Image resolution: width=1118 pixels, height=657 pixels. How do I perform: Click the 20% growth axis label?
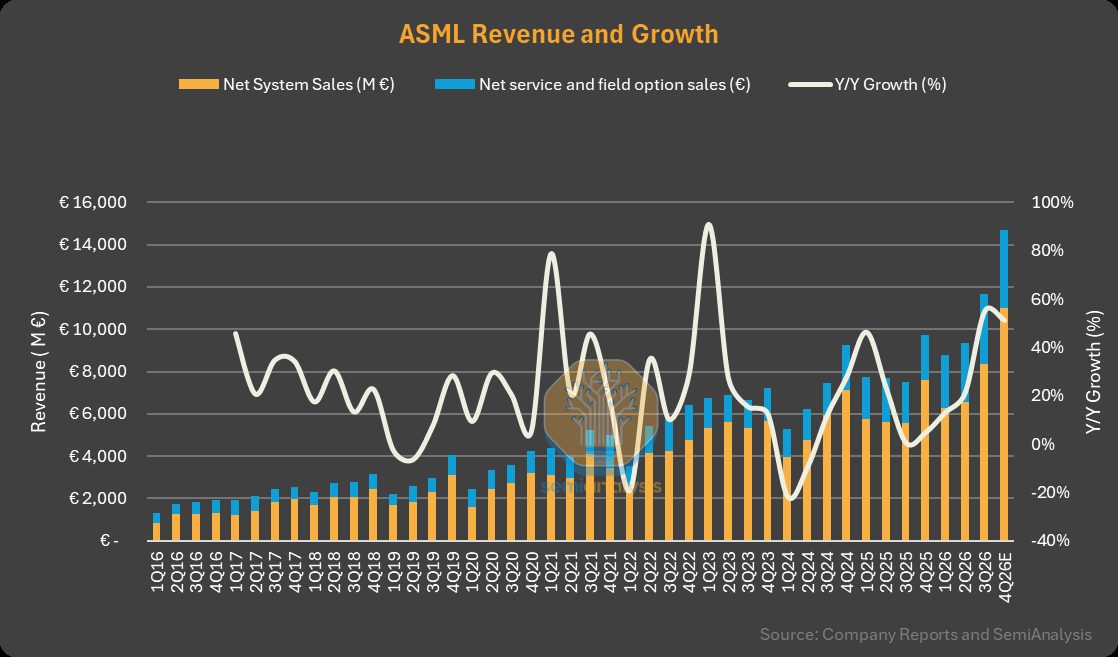point(1048,396)
